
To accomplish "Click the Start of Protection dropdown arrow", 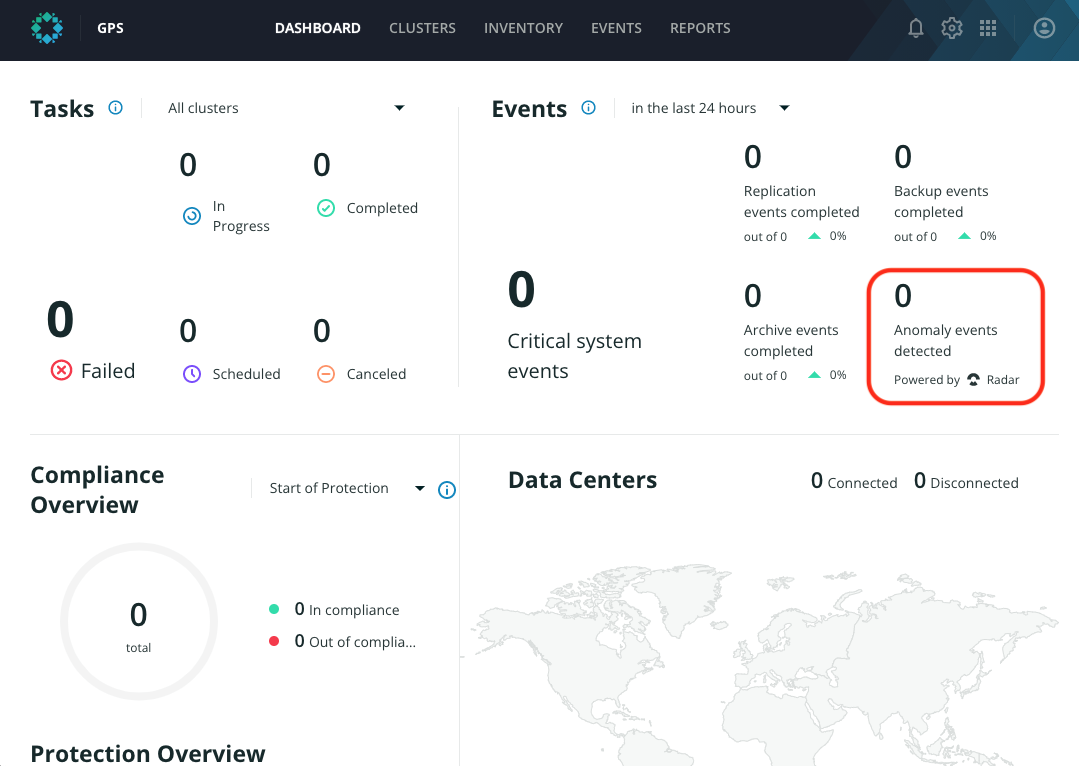I will tap(419, 489).
